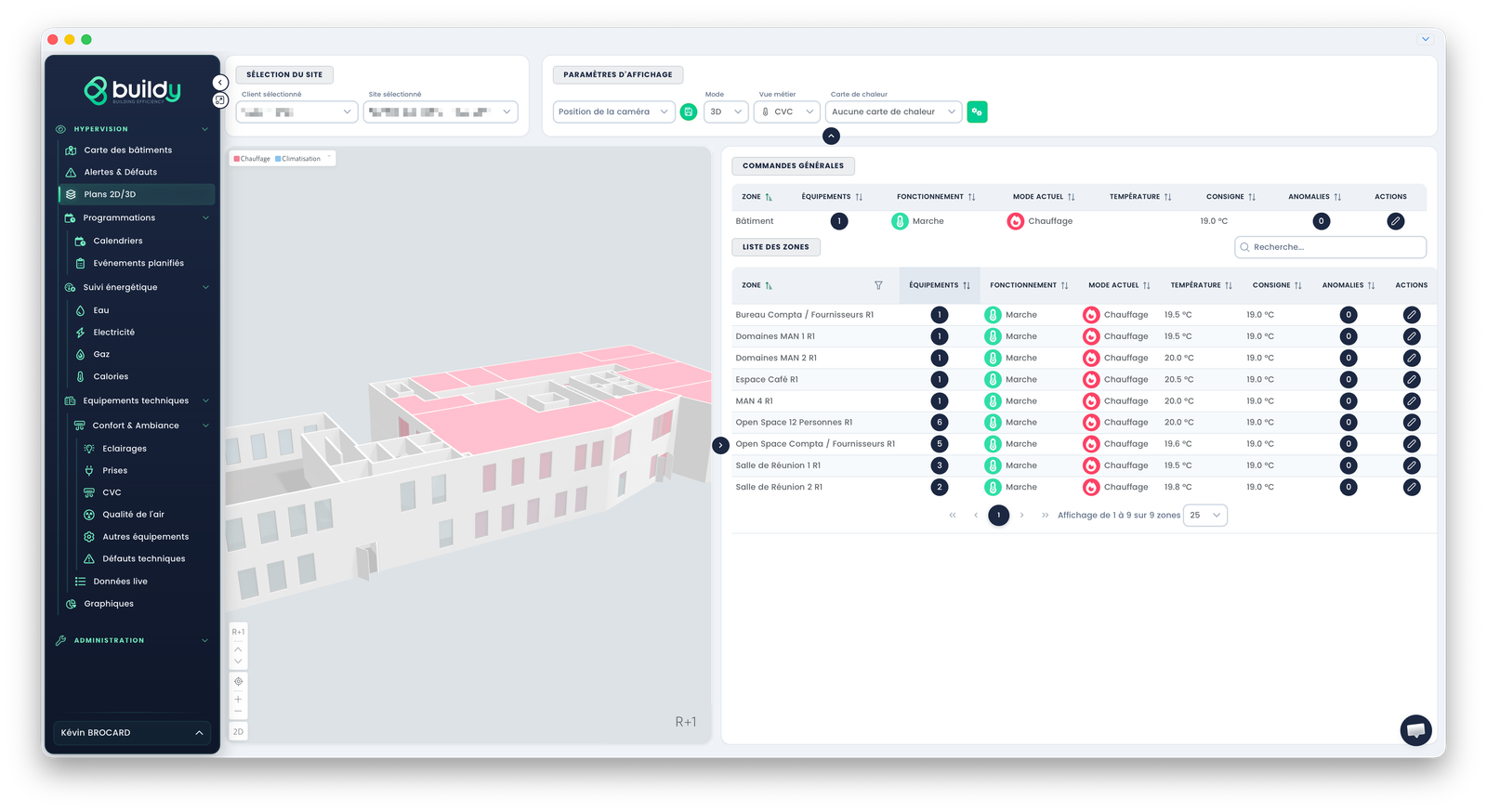Open Alertes & Défauts page

(121, 172)
